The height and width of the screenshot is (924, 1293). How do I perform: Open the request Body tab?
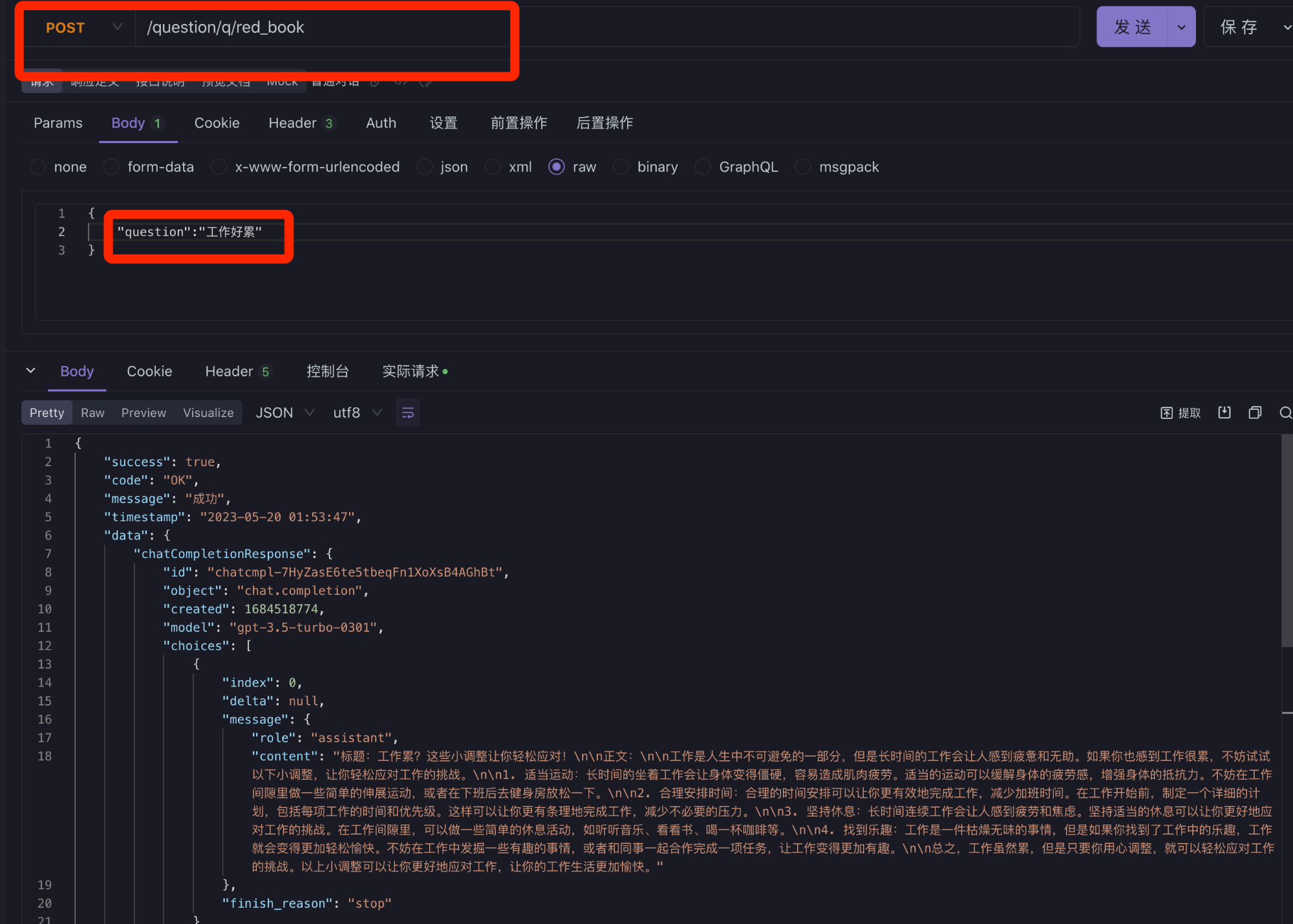138,123
